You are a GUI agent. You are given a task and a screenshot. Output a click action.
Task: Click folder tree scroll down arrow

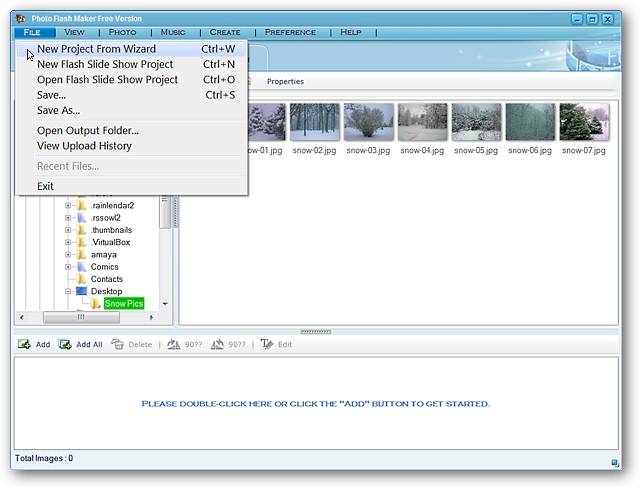click(x=165, y=304)
